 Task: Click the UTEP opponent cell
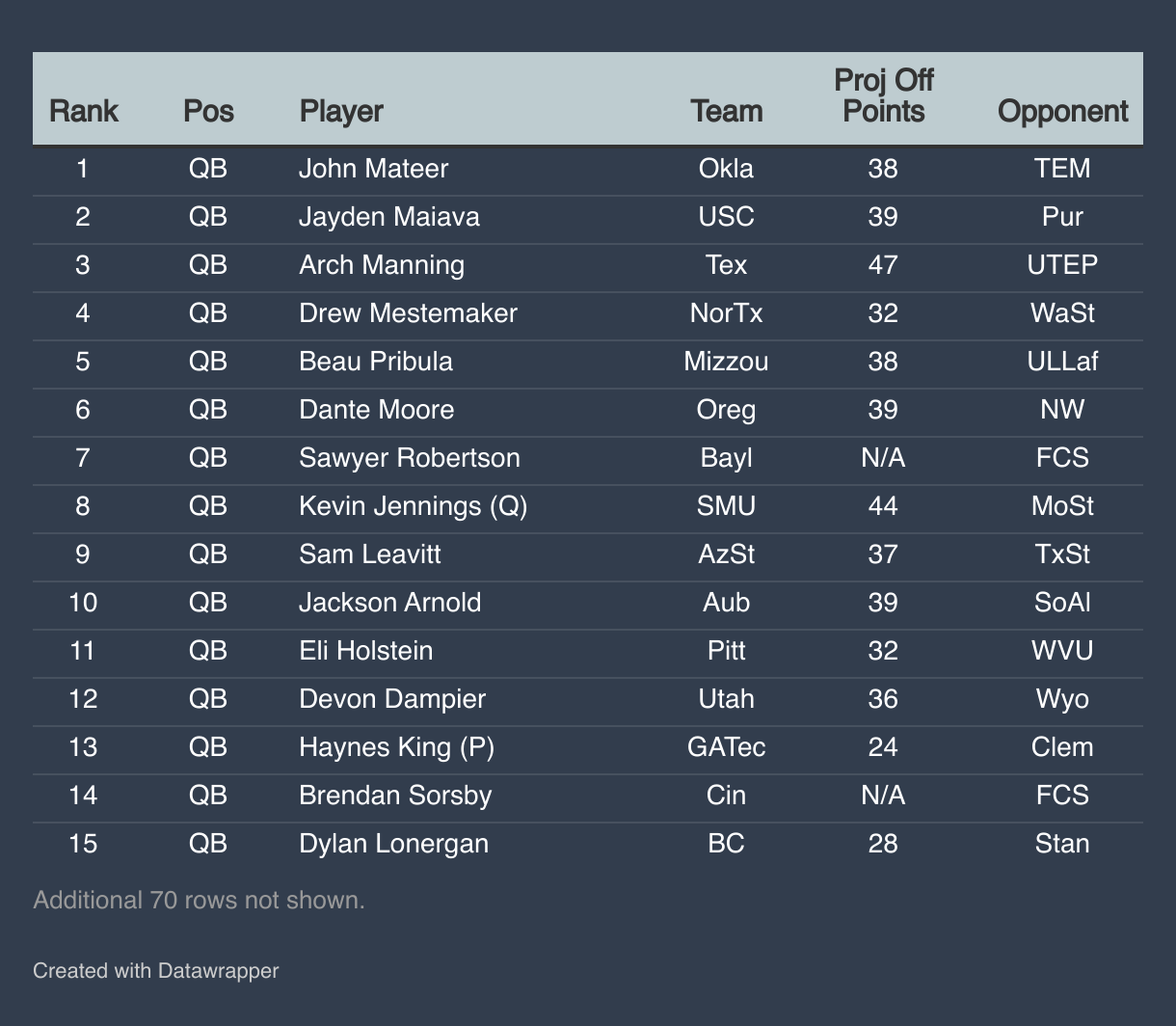1062,265
